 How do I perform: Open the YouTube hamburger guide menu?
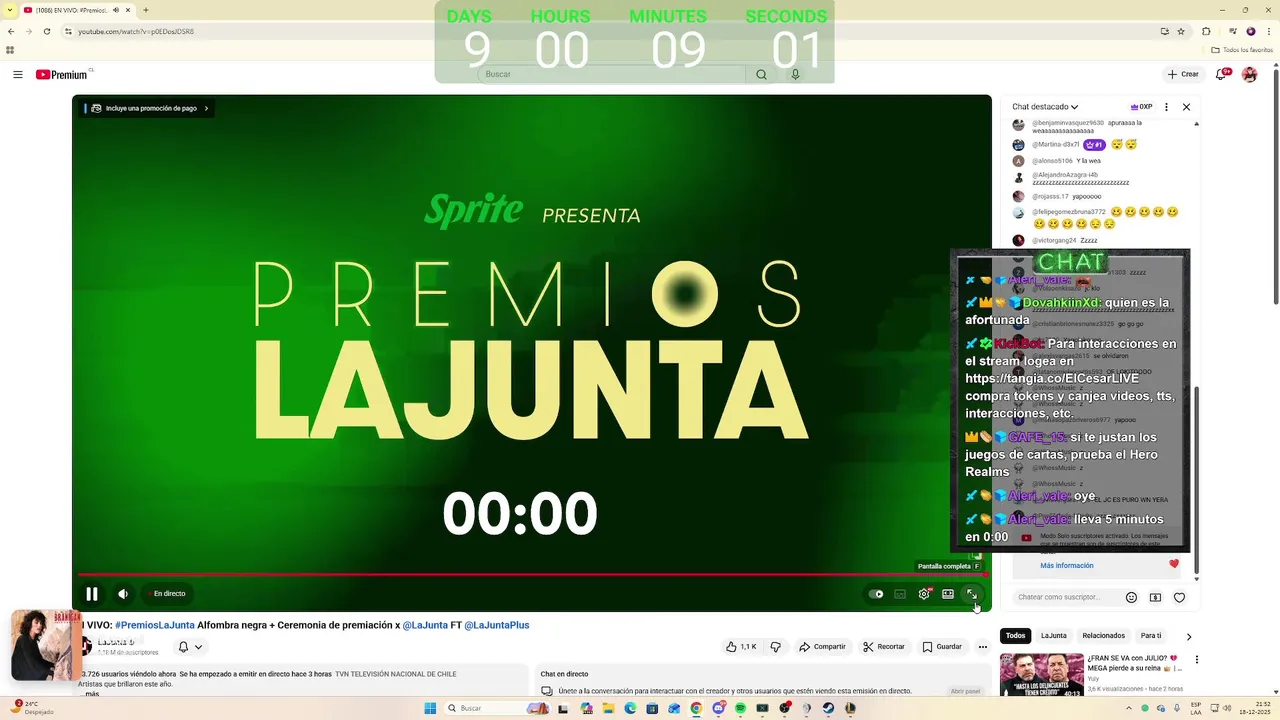17,74
